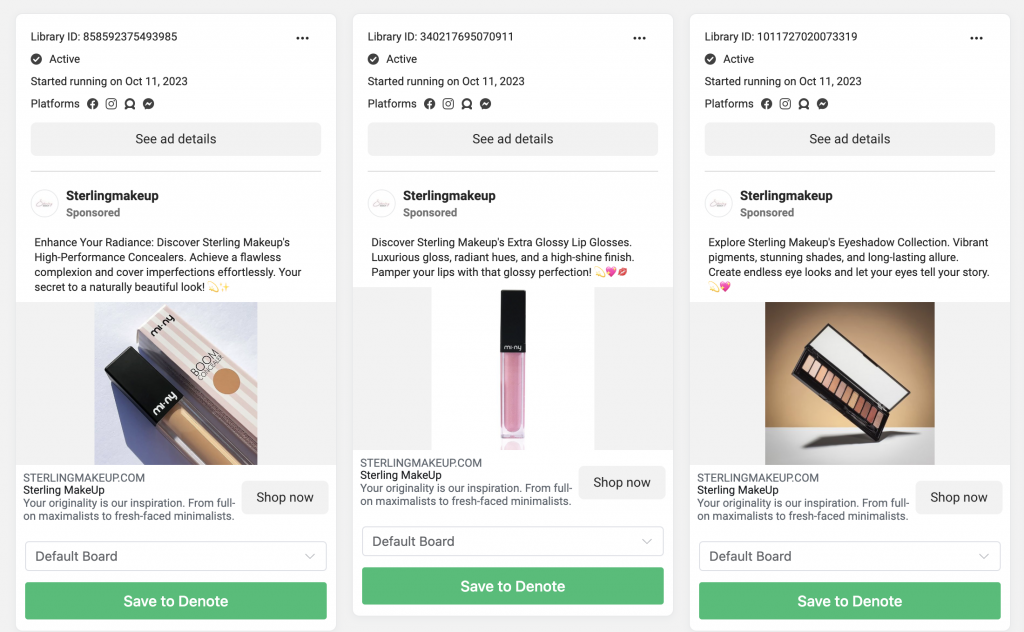
Task: Open the three-dot menu on the first ad
Action: tap(303, 37)
